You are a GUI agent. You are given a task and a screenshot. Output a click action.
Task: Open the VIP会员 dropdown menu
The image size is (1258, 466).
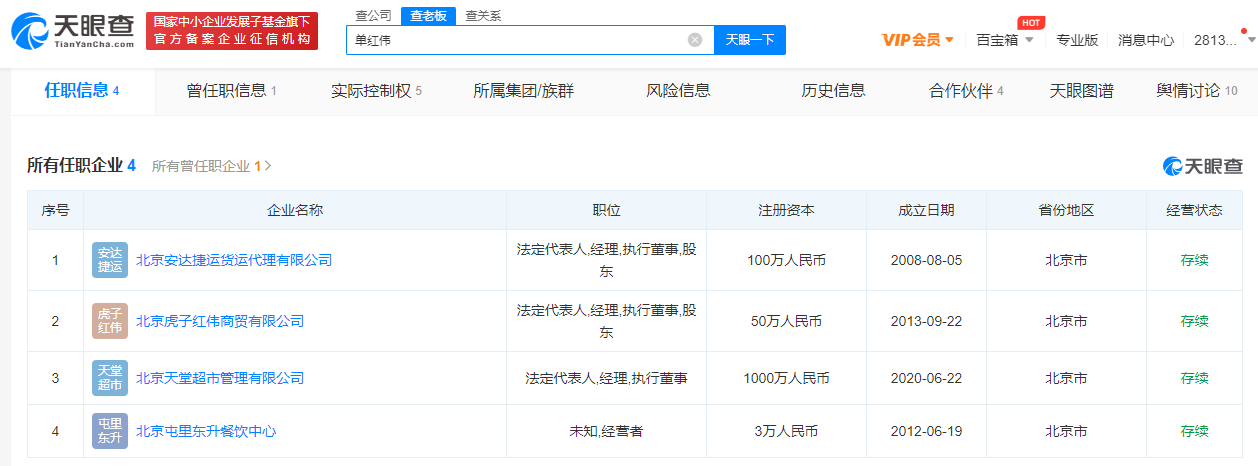pos(918,40)
